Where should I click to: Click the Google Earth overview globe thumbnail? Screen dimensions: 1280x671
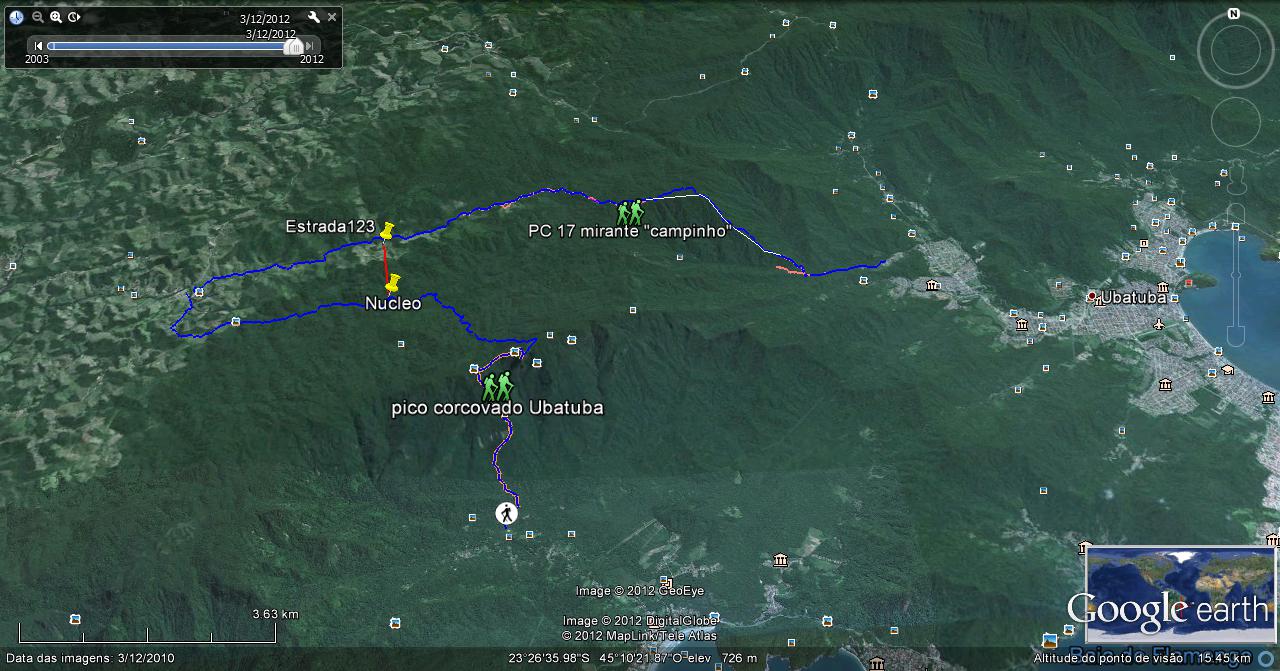(x=1179, y=594)
